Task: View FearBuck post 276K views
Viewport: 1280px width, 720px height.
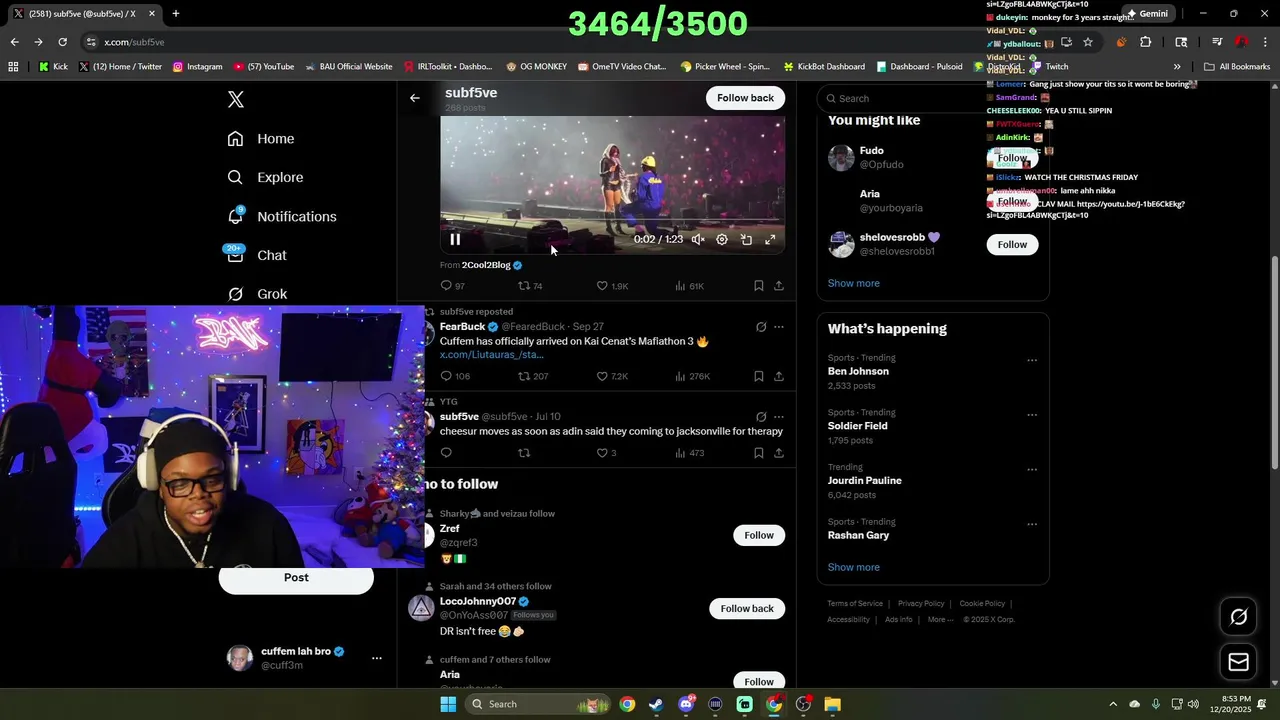Action: (x=692, y=376)
